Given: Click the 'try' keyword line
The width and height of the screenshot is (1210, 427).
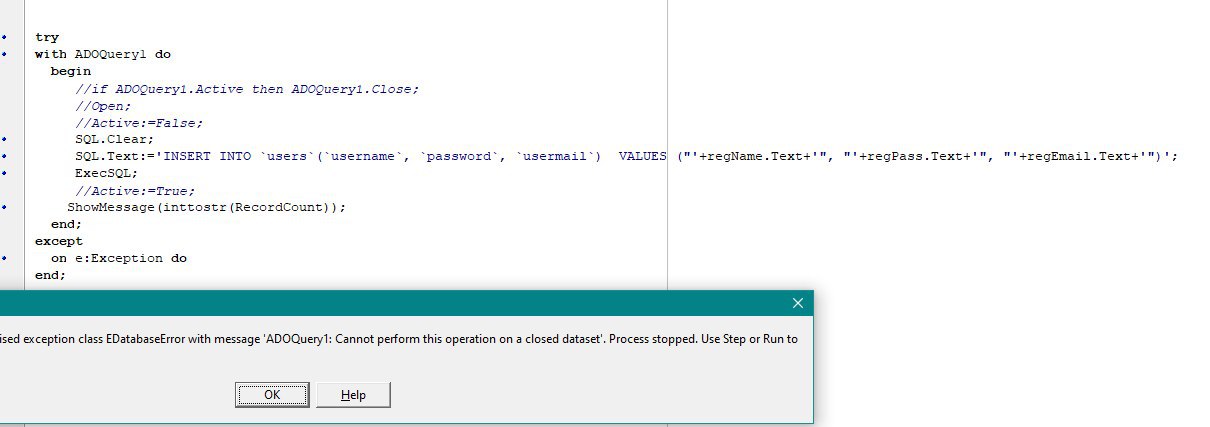Looking at the screenshot, I should (47, 37).
